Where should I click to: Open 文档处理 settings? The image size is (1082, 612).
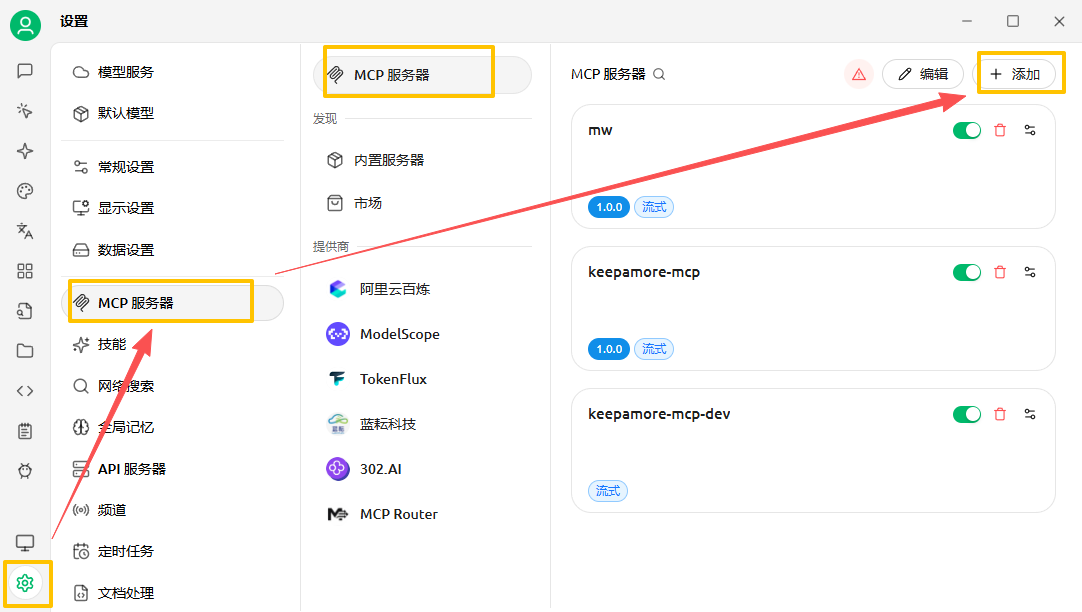tap(173, 593)
